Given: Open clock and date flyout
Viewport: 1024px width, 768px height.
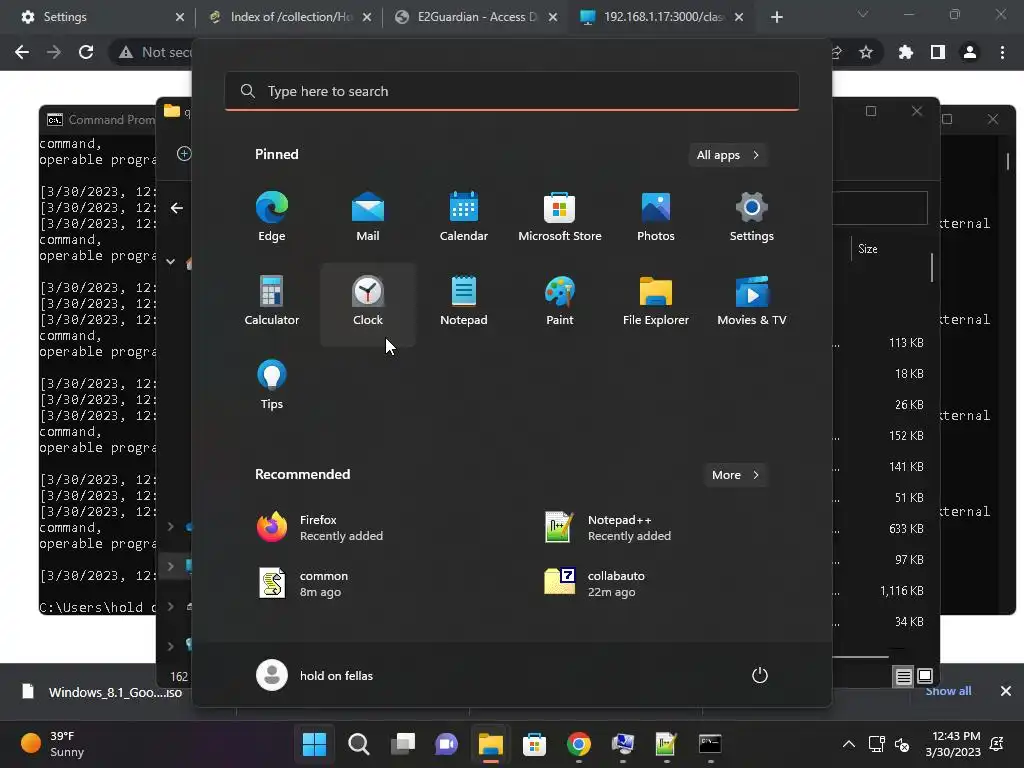Looking at the screenshot, I should [x=953, y=744].
